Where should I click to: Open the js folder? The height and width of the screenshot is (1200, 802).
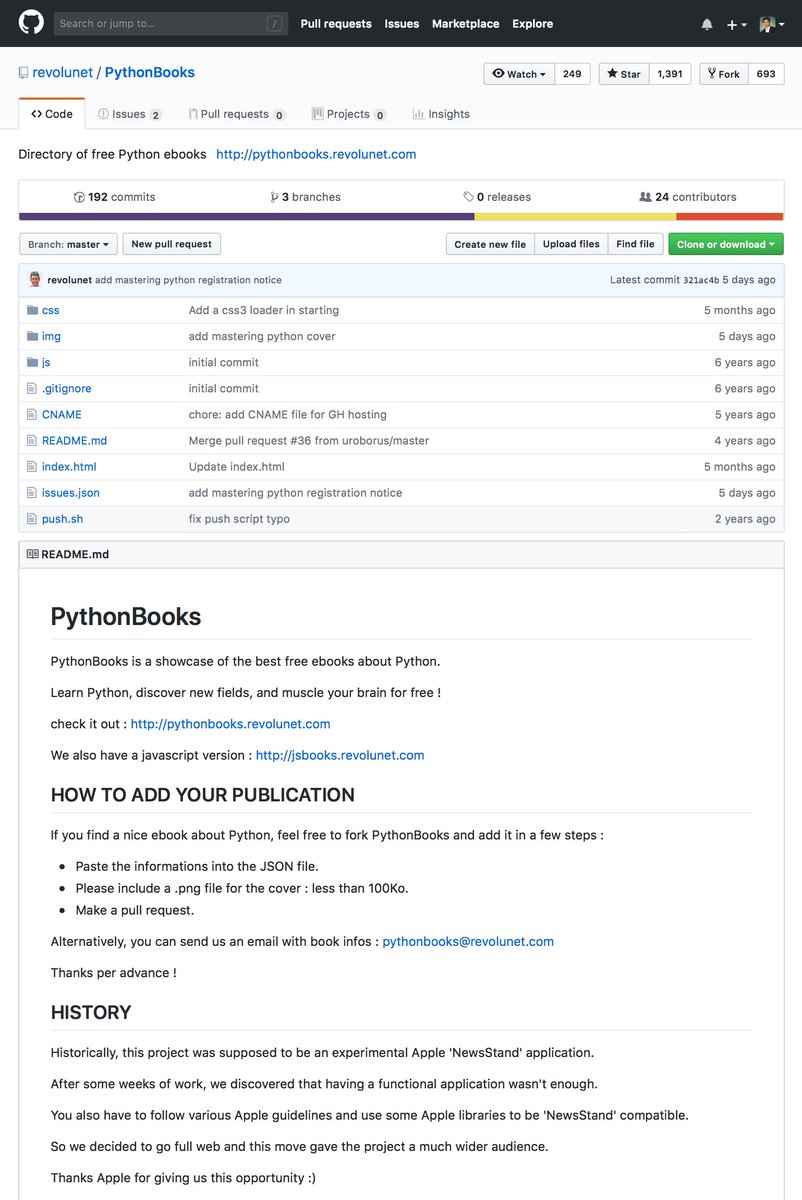pyautogui.click(x=46, y=362)
